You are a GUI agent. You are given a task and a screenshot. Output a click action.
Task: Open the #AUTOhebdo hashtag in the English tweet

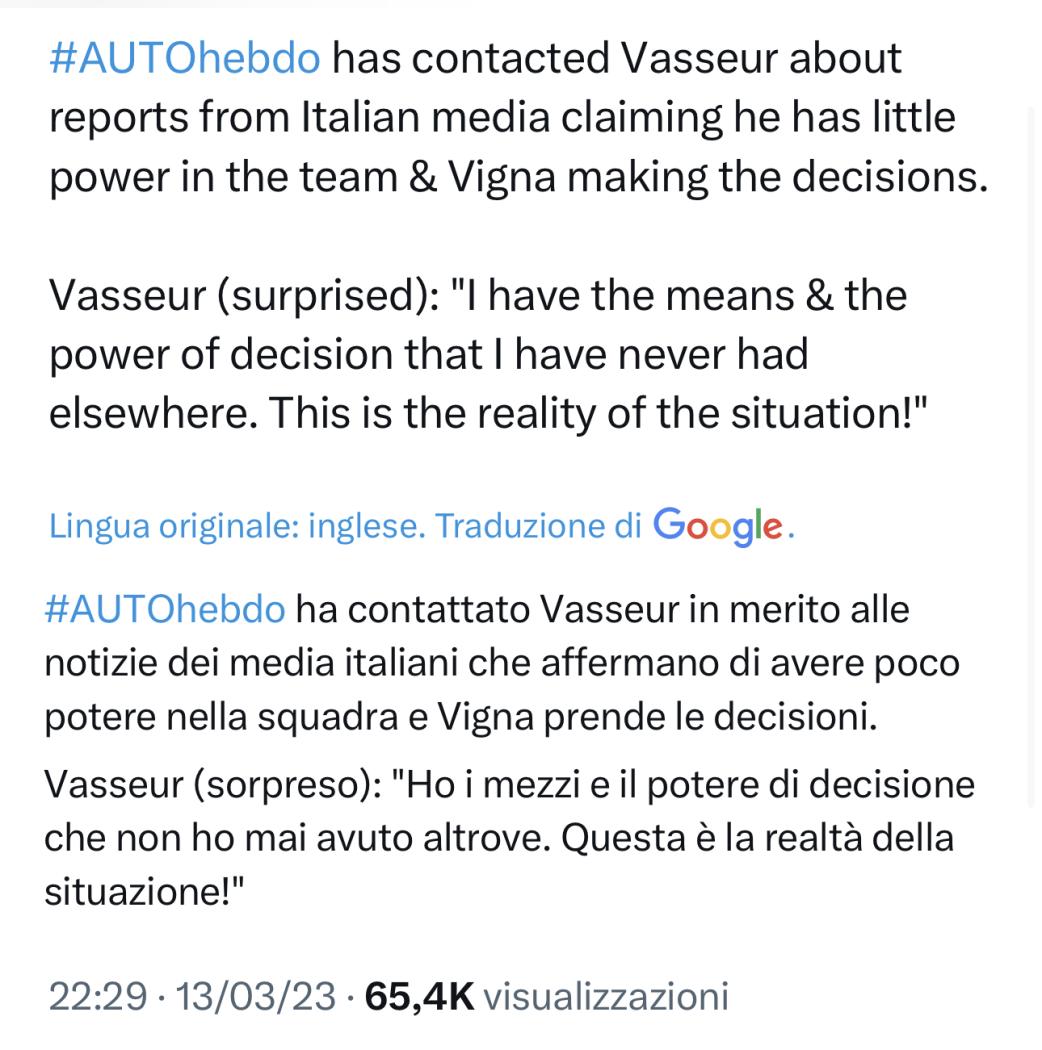[185, 58]
